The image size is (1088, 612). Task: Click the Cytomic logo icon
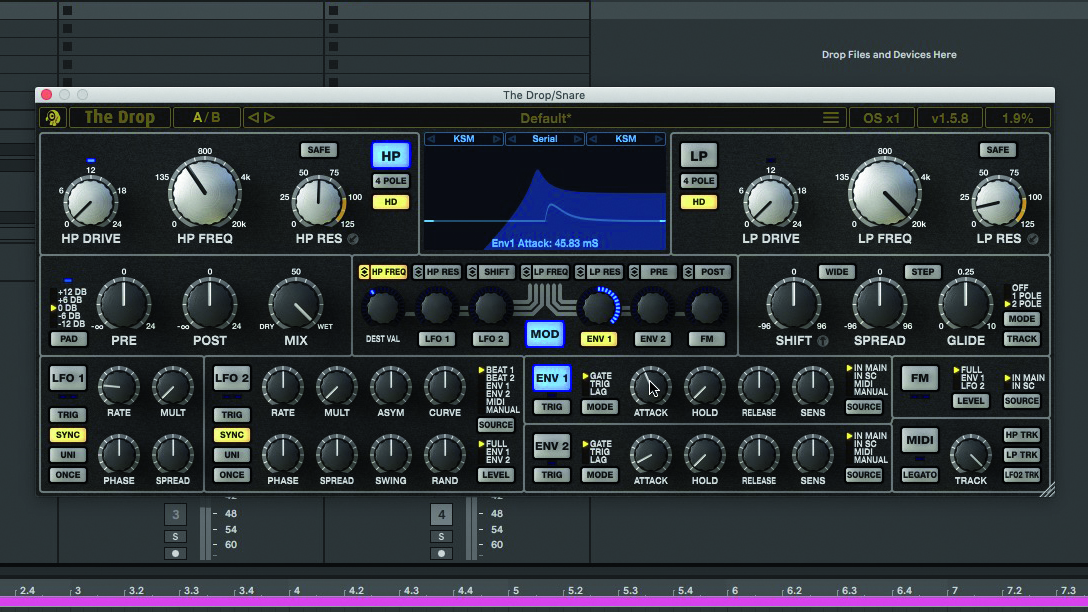[x=53, y=118]
